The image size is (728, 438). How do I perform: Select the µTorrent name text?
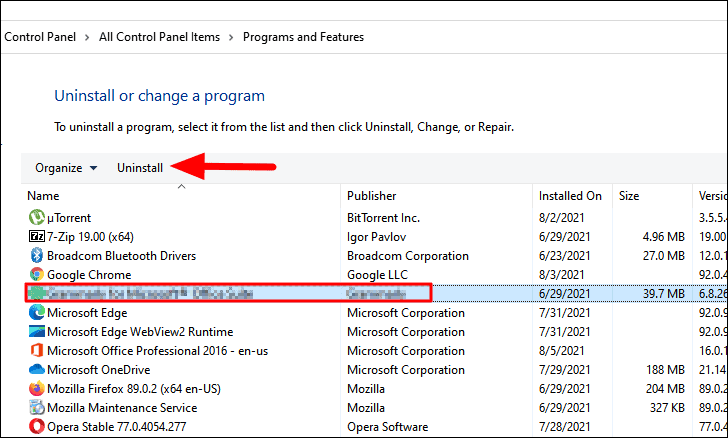click(69, 217)
